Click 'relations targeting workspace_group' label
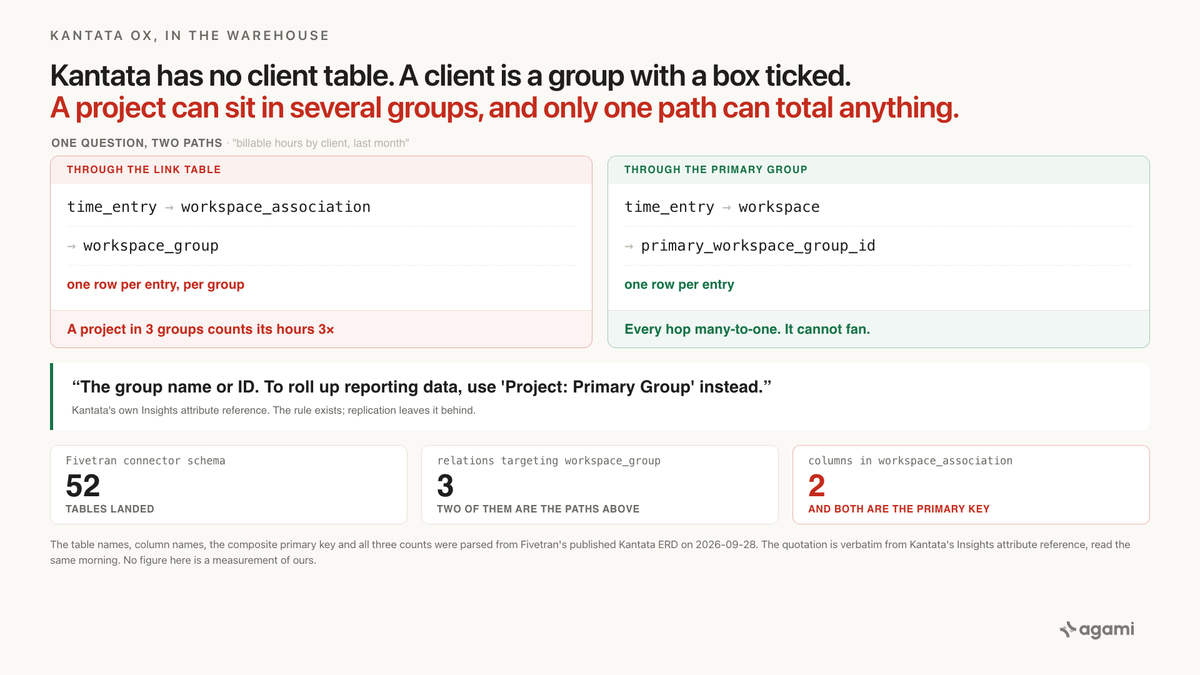The height and width of the screenshot is (675, 1200). [549, 461]
